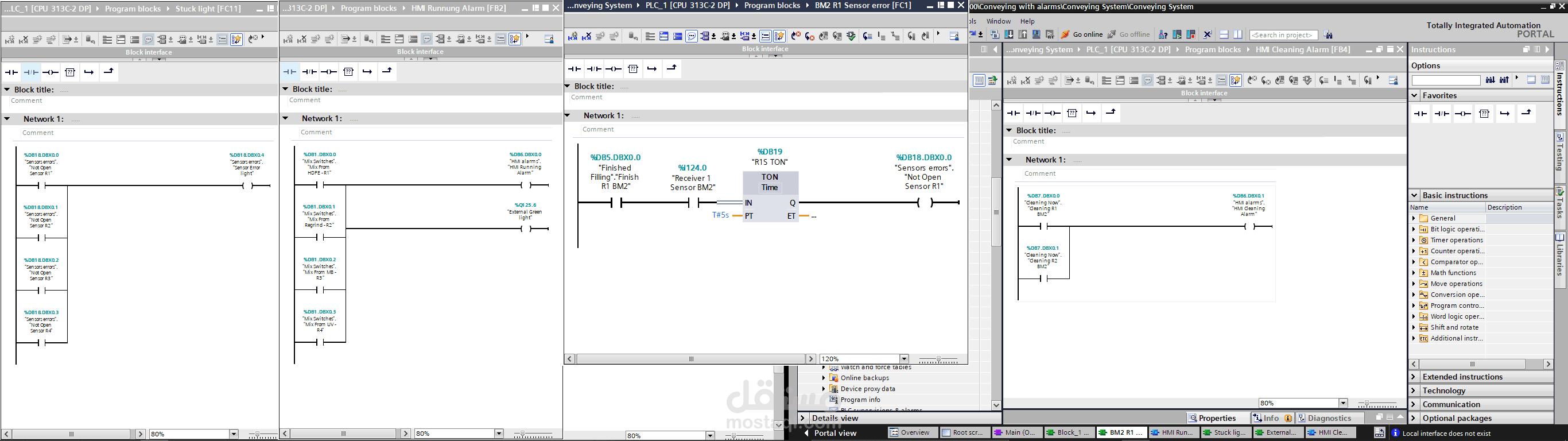Collapse Network 1 in Stuck light window
The image size is (1568, 441).
coord(7,119)
